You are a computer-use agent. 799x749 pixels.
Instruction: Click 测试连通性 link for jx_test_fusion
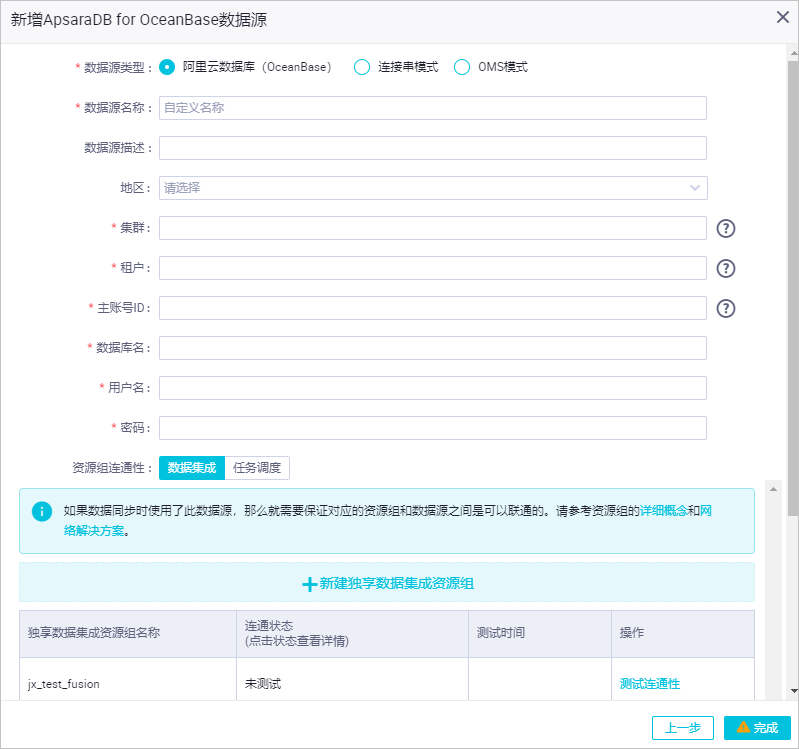click(650, 684)
